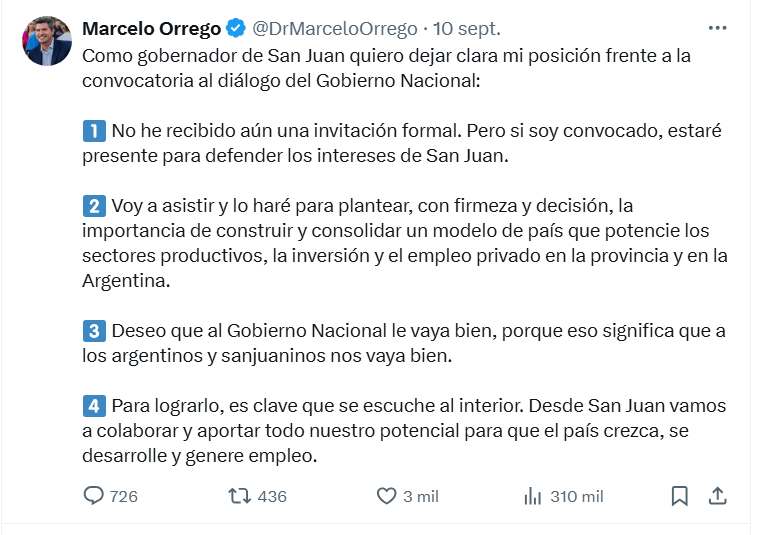
Task: Click the blue number 1 emoji
Action: click(x=92, y=131)
